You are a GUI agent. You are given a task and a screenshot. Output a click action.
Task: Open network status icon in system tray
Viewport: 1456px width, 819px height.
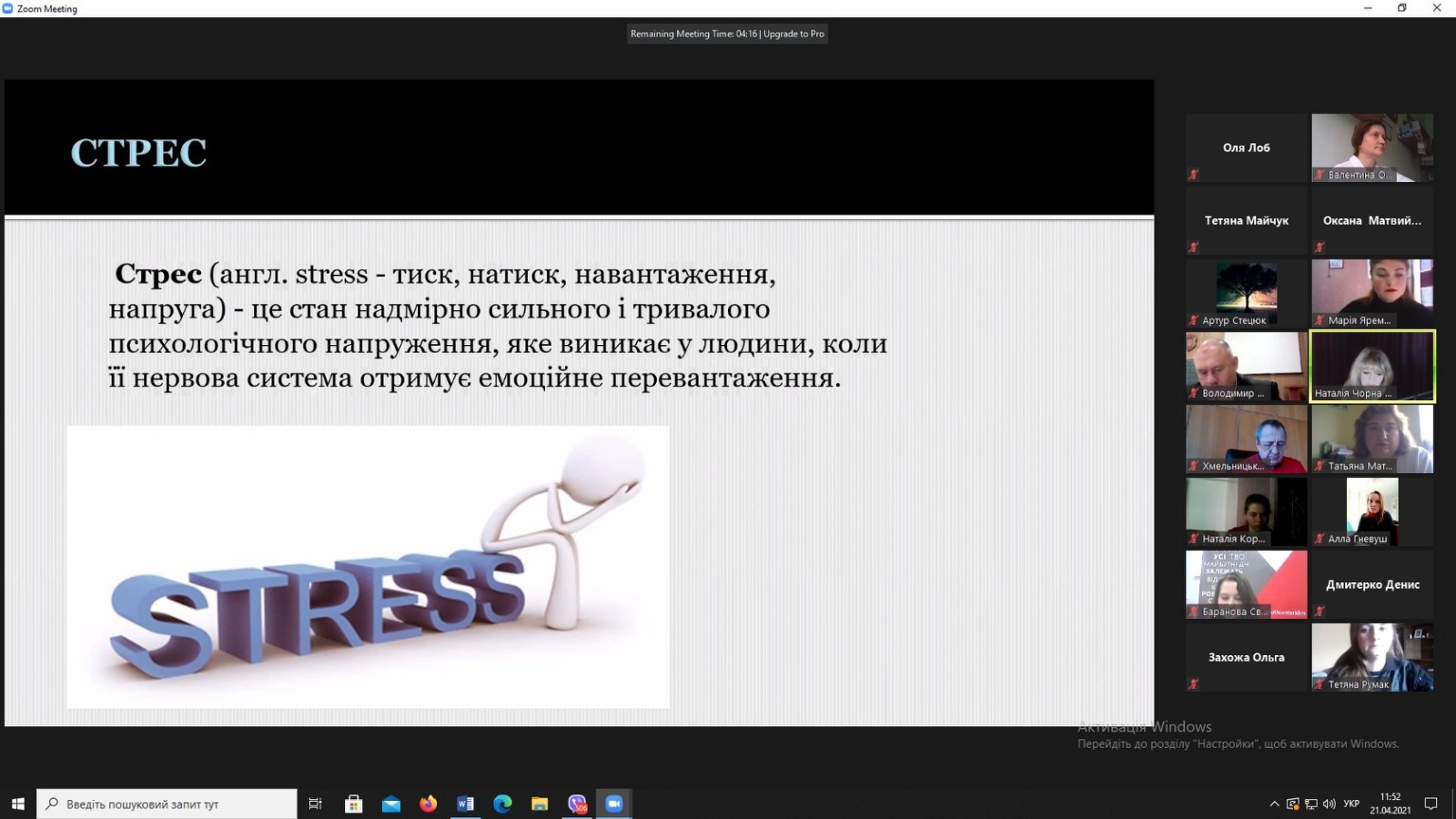coord(1310,804)
